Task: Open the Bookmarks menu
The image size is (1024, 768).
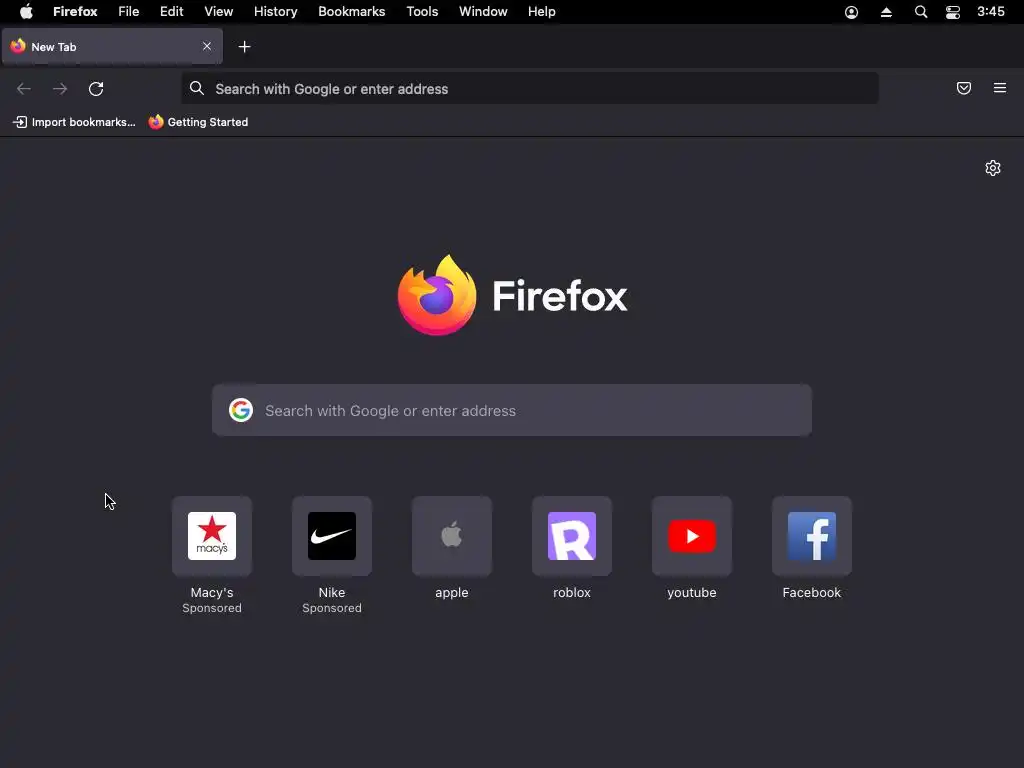Action: point(351,12)
